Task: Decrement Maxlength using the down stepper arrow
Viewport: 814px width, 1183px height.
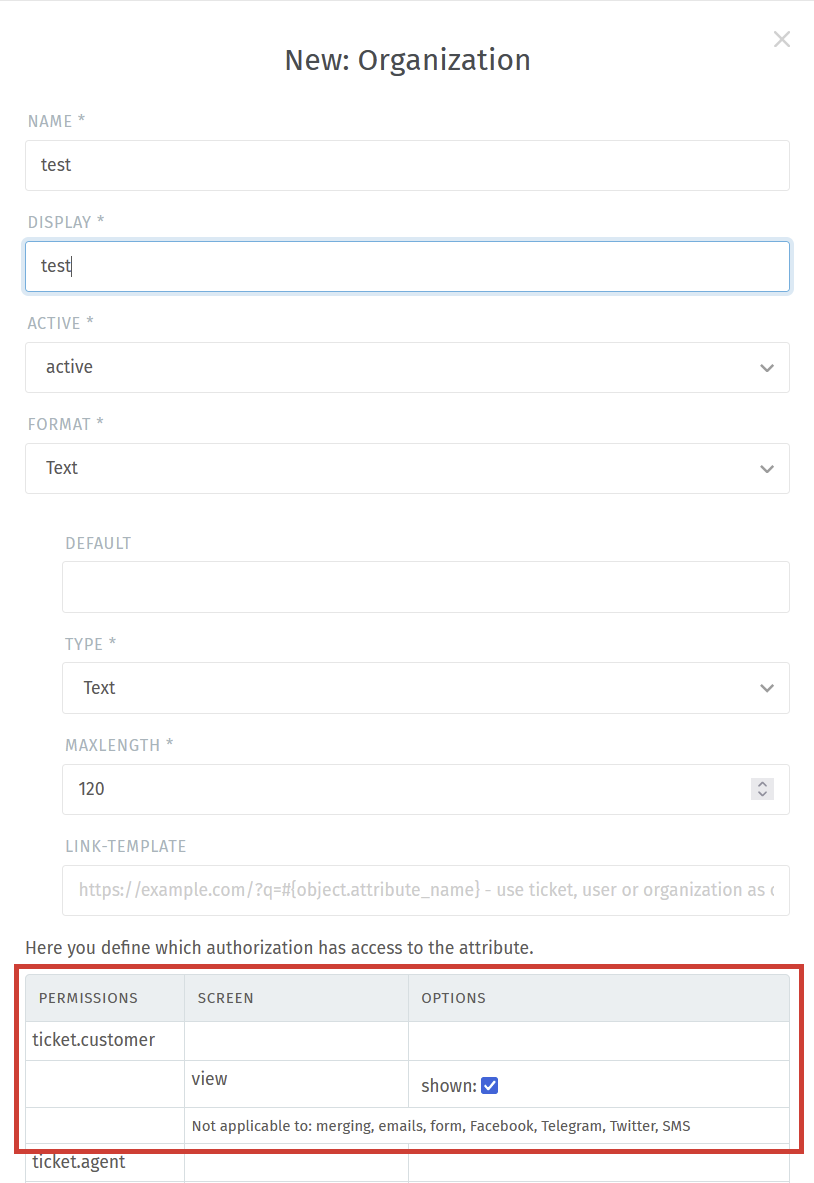Action: [762, 794]
